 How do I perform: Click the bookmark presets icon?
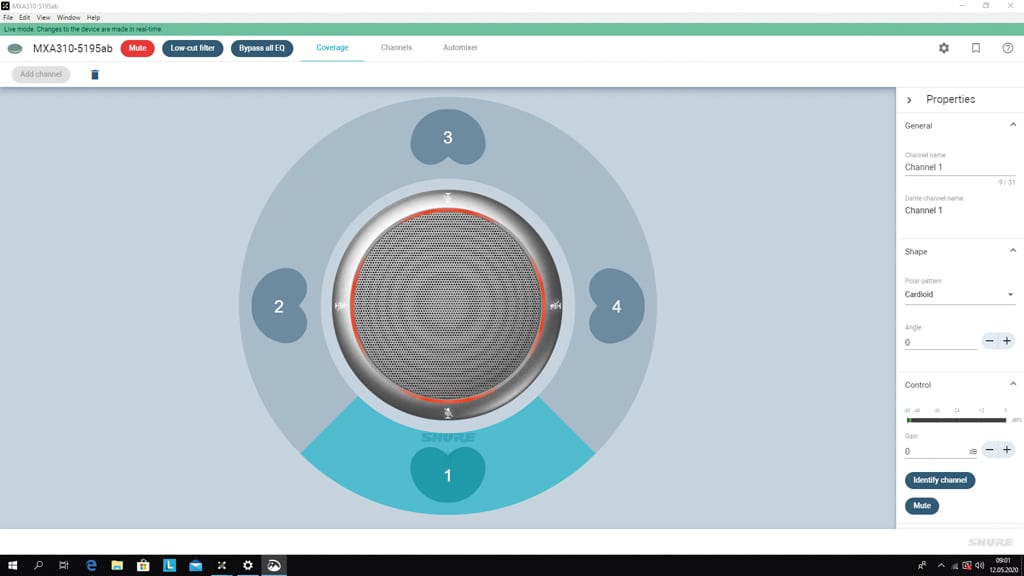(x=976, y=48)
